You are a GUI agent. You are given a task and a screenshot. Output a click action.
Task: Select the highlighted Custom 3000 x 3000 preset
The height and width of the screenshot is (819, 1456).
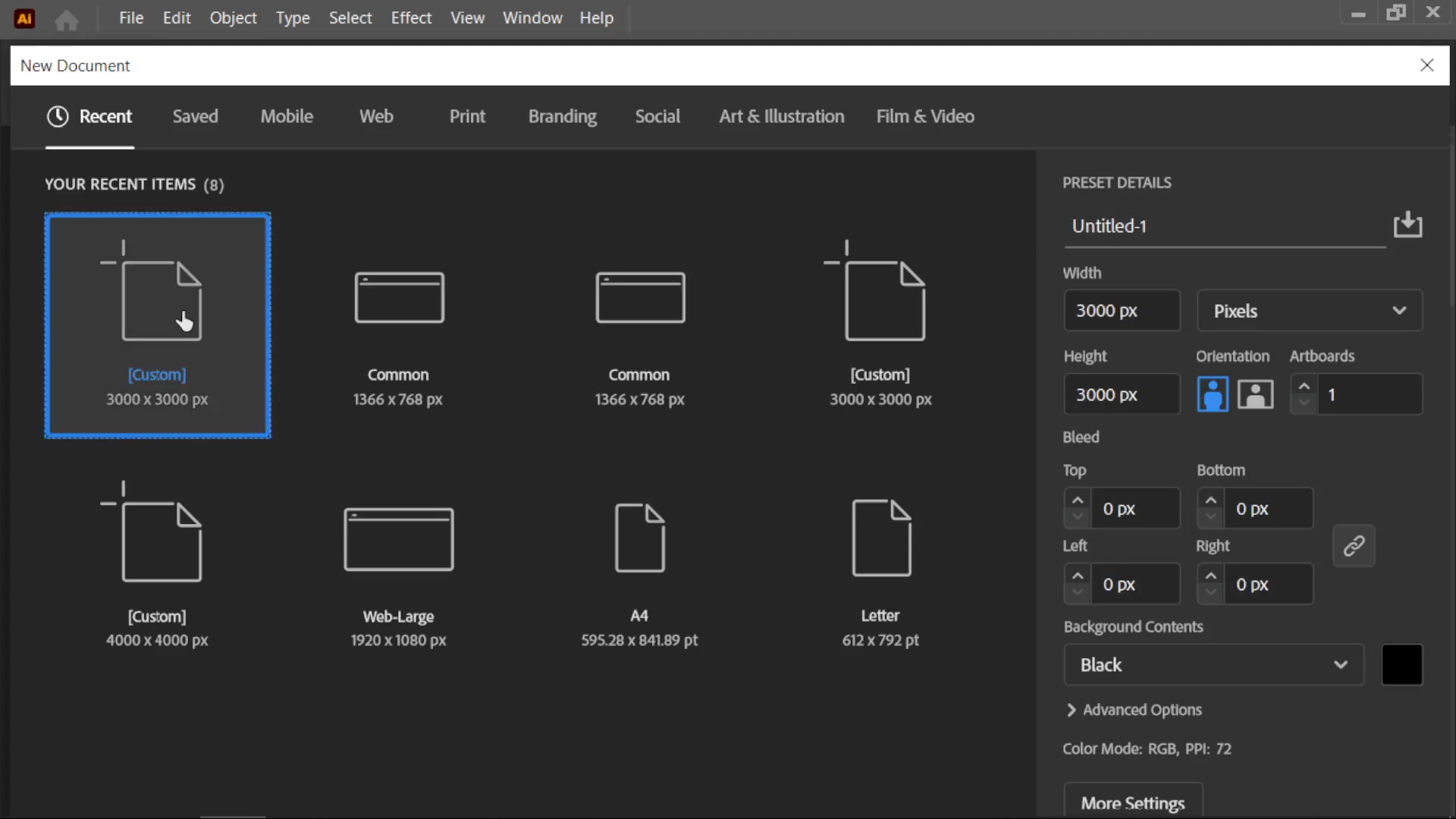click(158, 325)
